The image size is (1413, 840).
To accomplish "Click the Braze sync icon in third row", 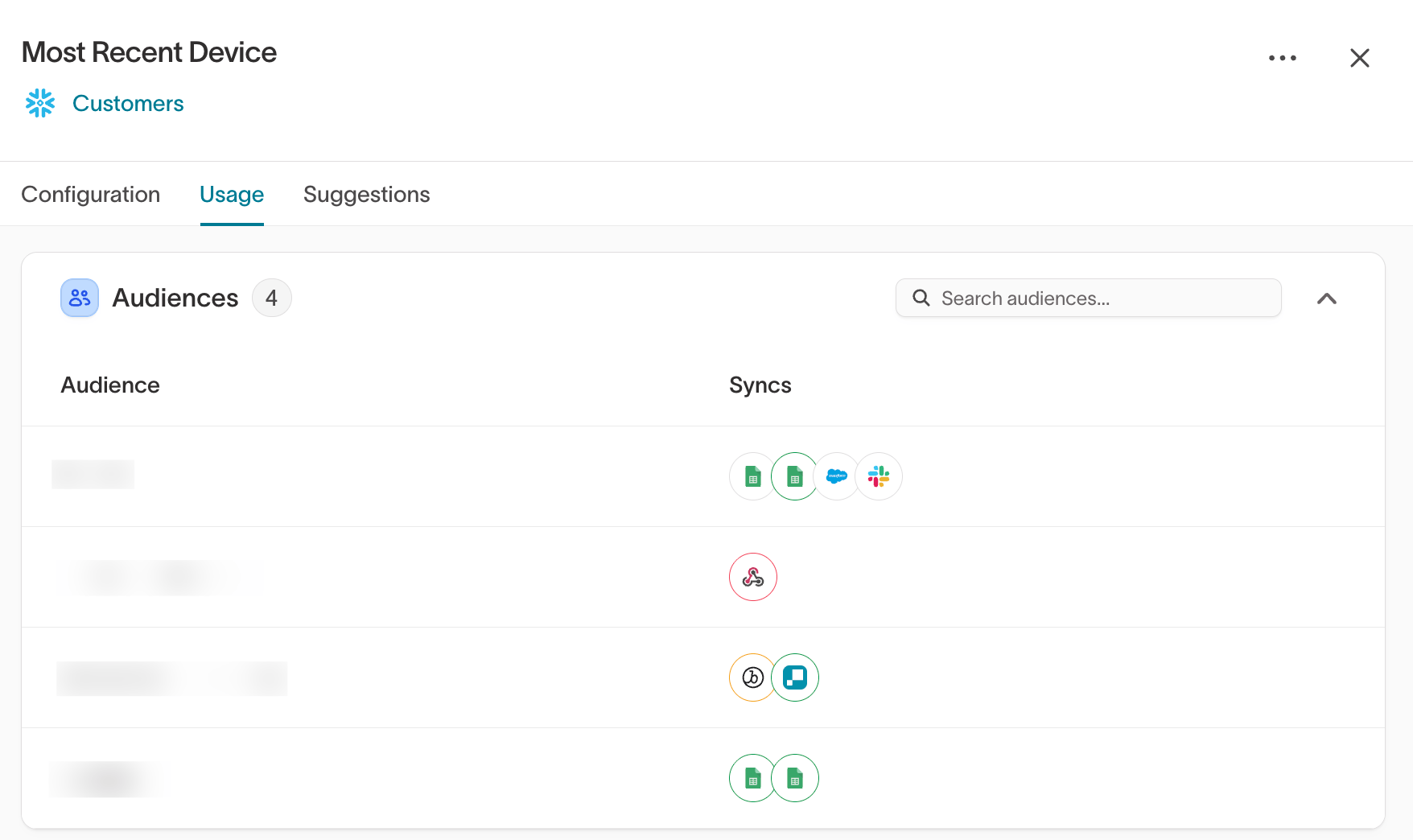I will 753,677.
